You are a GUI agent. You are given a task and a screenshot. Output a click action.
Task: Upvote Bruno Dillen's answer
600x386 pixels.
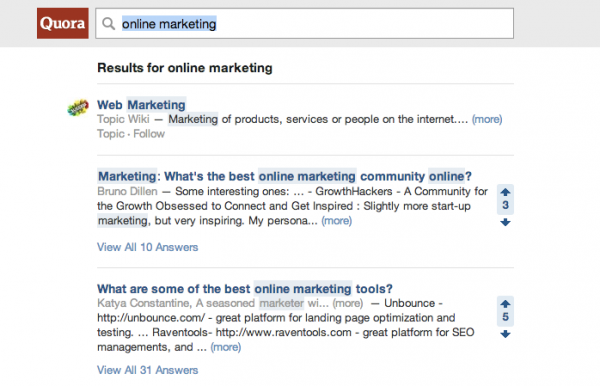(505, 192)
